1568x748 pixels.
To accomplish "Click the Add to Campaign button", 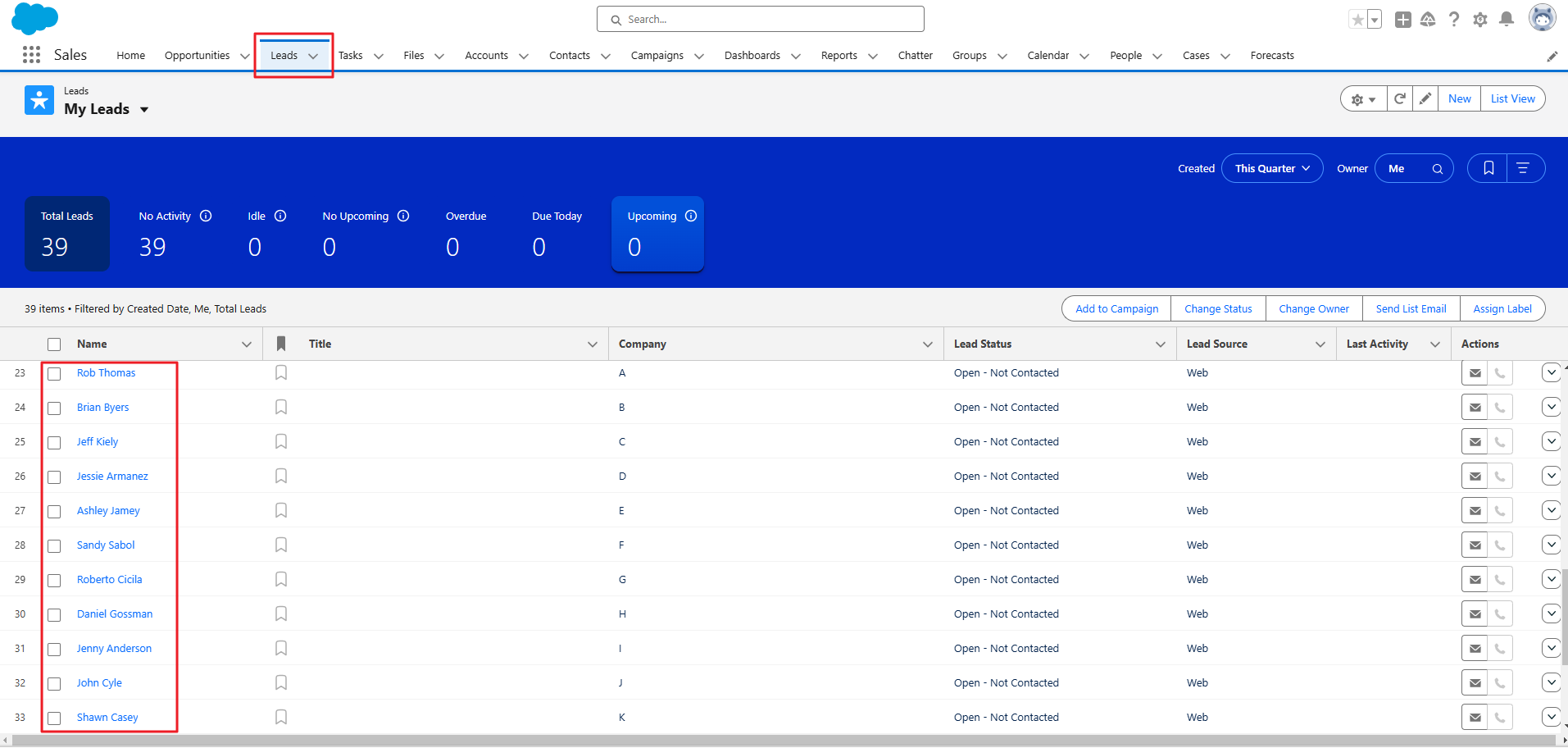I will click(x=1116, y=309).
